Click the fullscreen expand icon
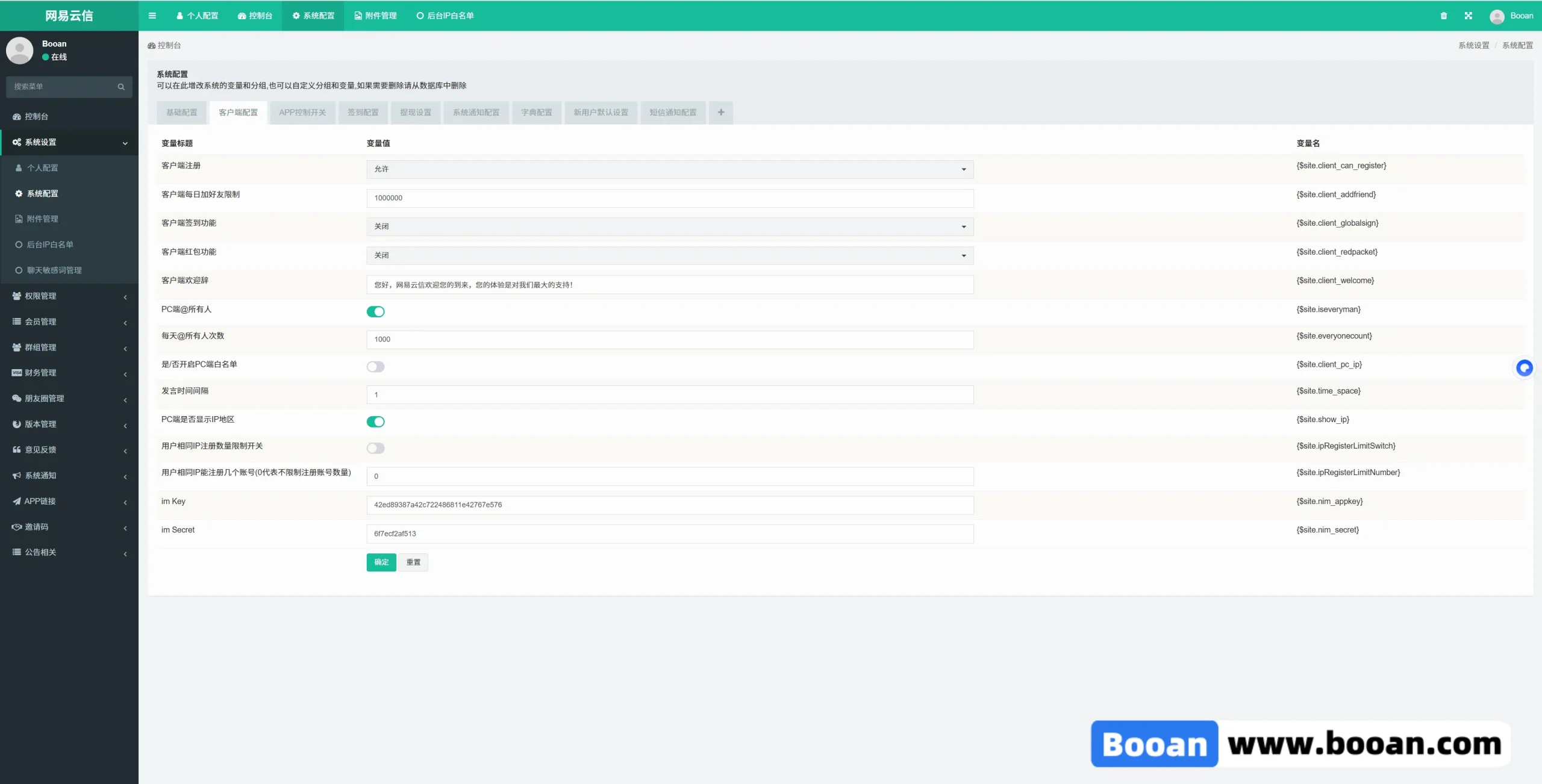The width and height of the screenshot is (1542, 784). coord(1468,16)
